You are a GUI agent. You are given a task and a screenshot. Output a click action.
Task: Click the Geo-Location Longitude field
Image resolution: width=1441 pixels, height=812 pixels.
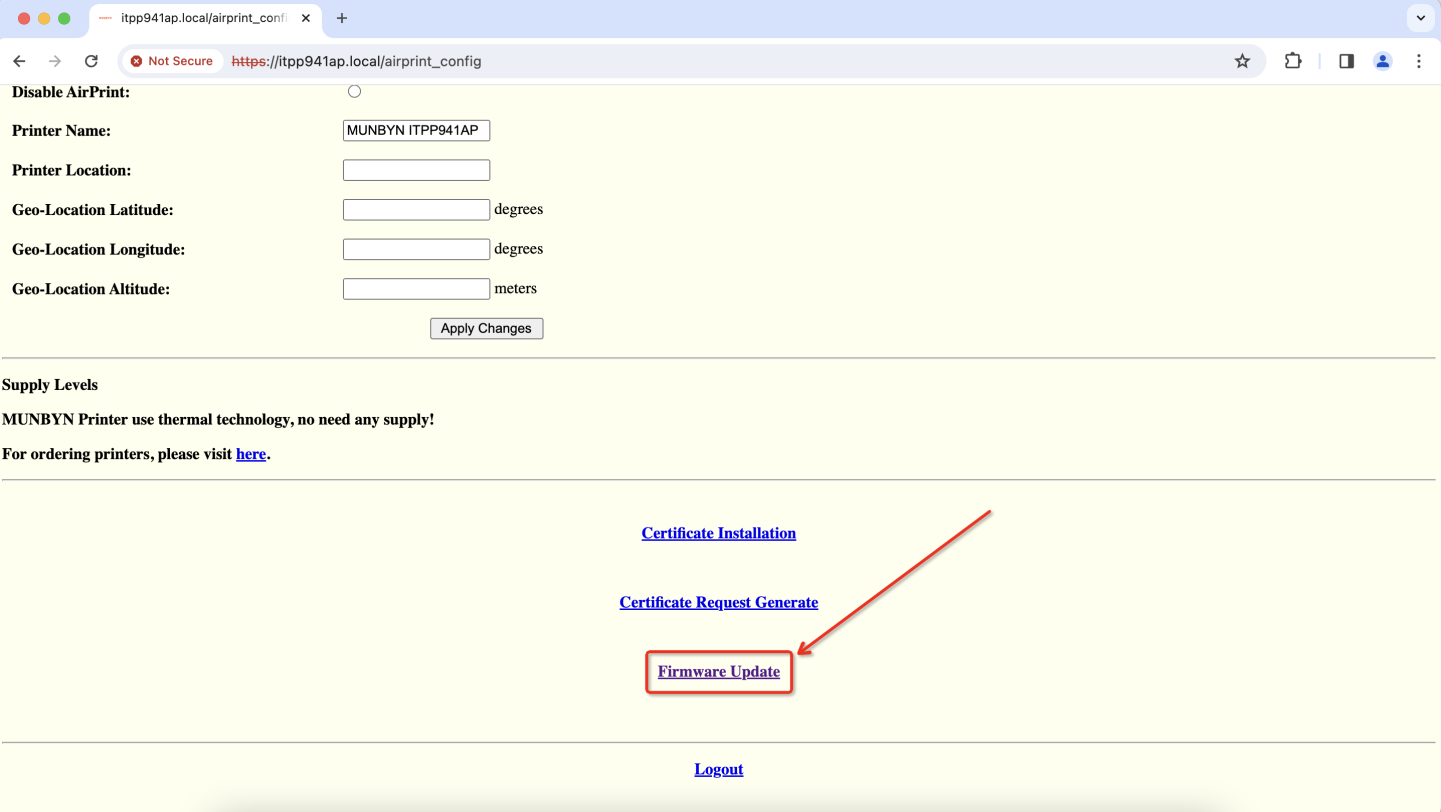coord(416,249)
